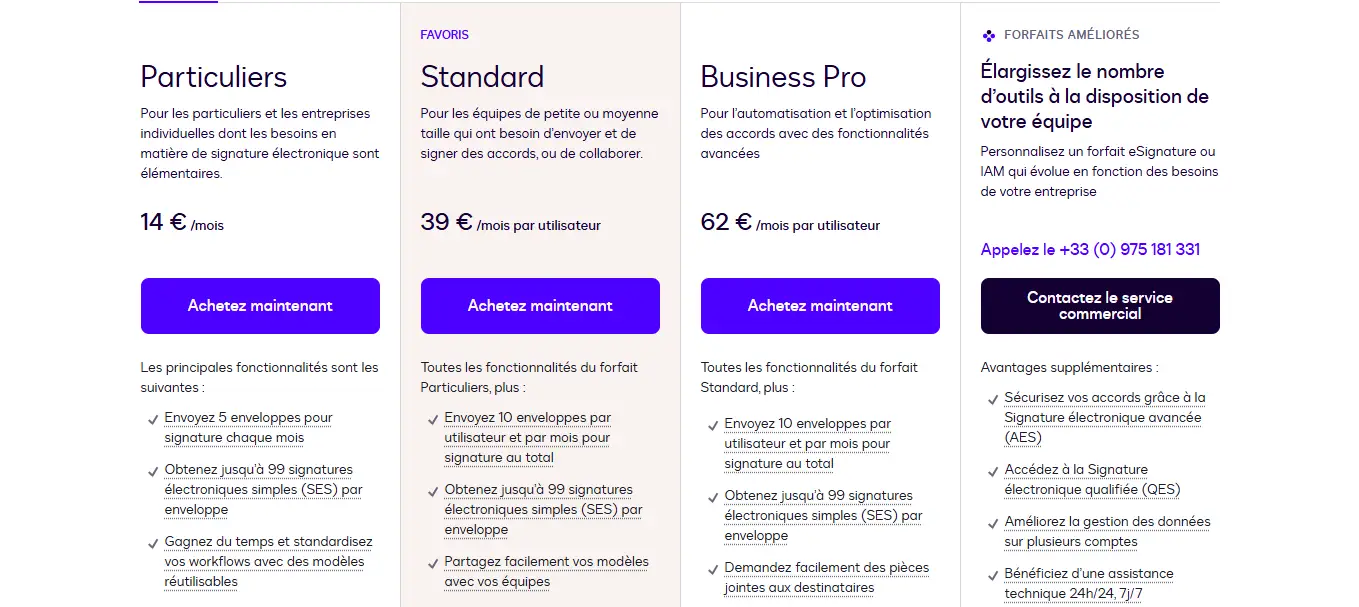The width and height of the screenshot is (1359, 607).
Task: Click "Achetez maintenant" under Business Pro
Action: pos(820,306)
